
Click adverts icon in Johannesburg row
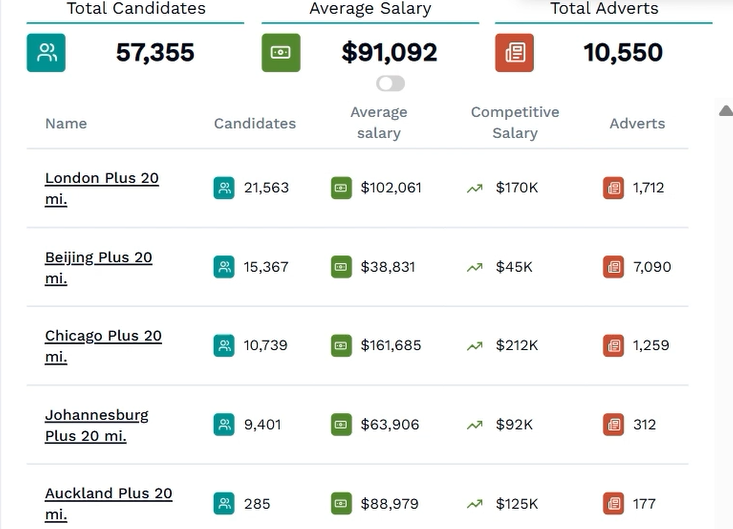pyautogui.click(x=613, y=424)
